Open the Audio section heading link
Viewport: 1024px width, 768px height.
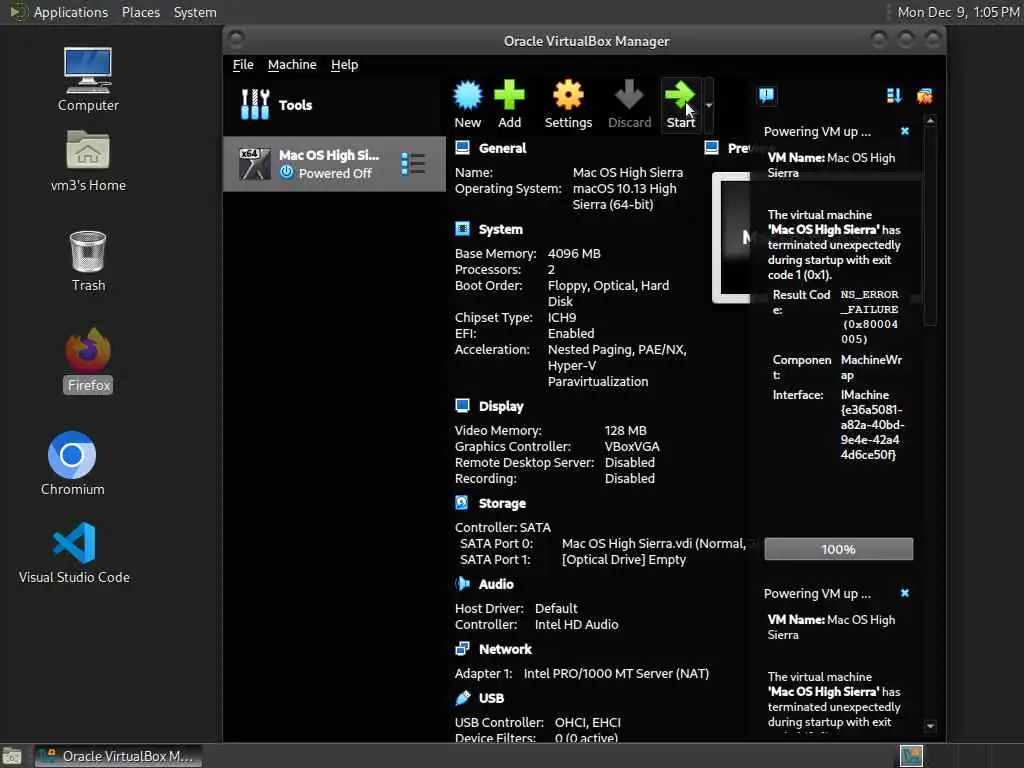[x=496, y=584]
